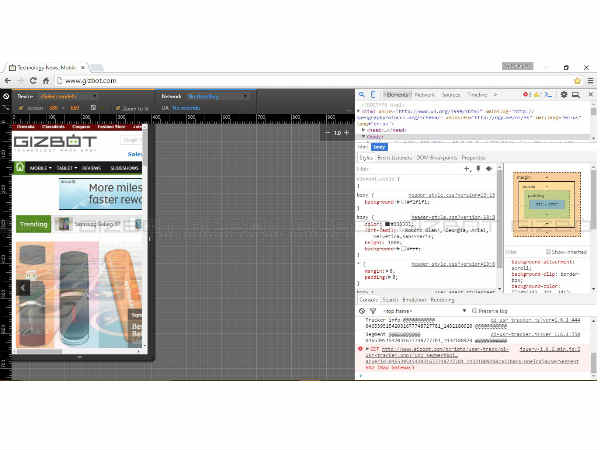Click the emulation reset icon at top-left of device toolbar

click(6, 96)
